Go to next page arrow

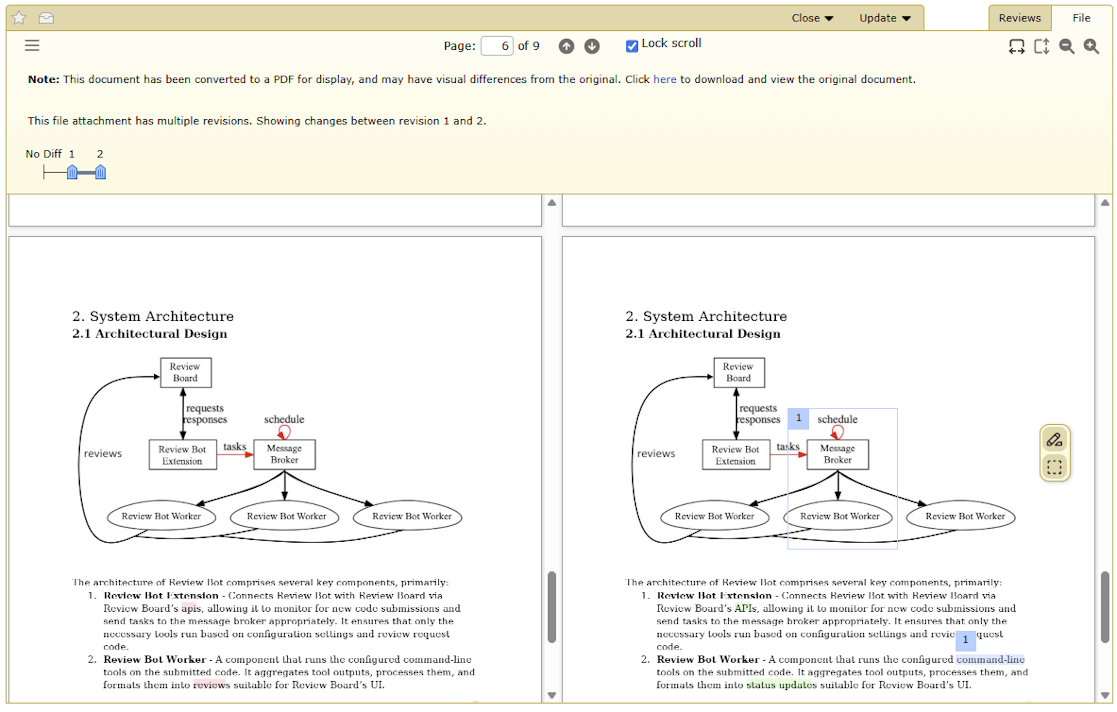click(592, 46)
